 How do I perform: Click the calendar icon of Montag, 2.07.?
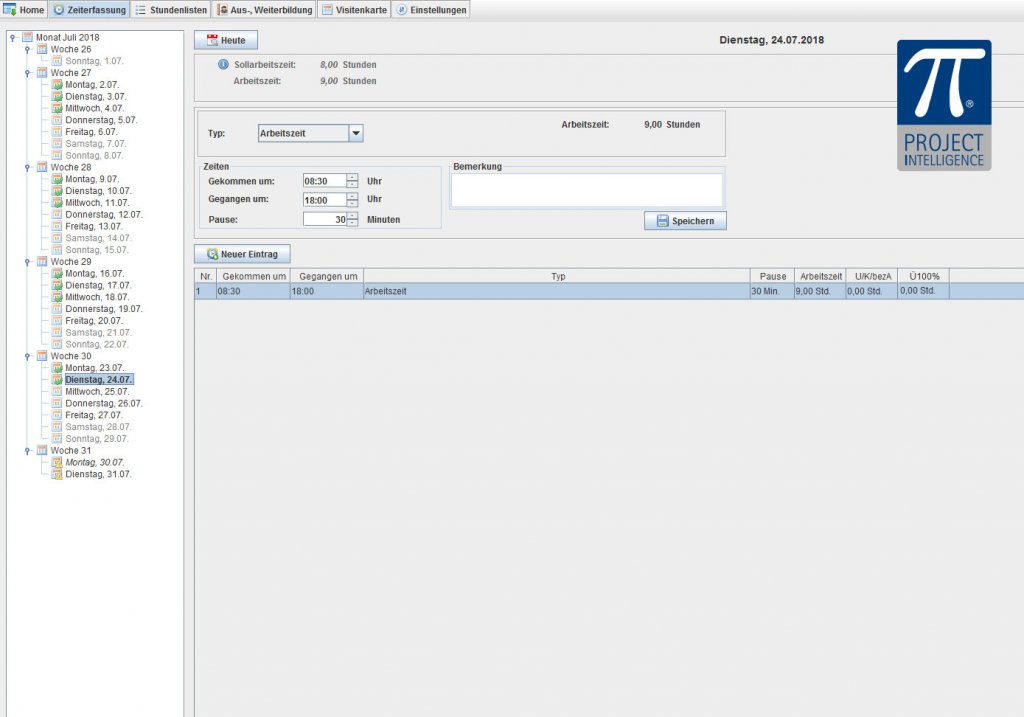pos(57,85)
